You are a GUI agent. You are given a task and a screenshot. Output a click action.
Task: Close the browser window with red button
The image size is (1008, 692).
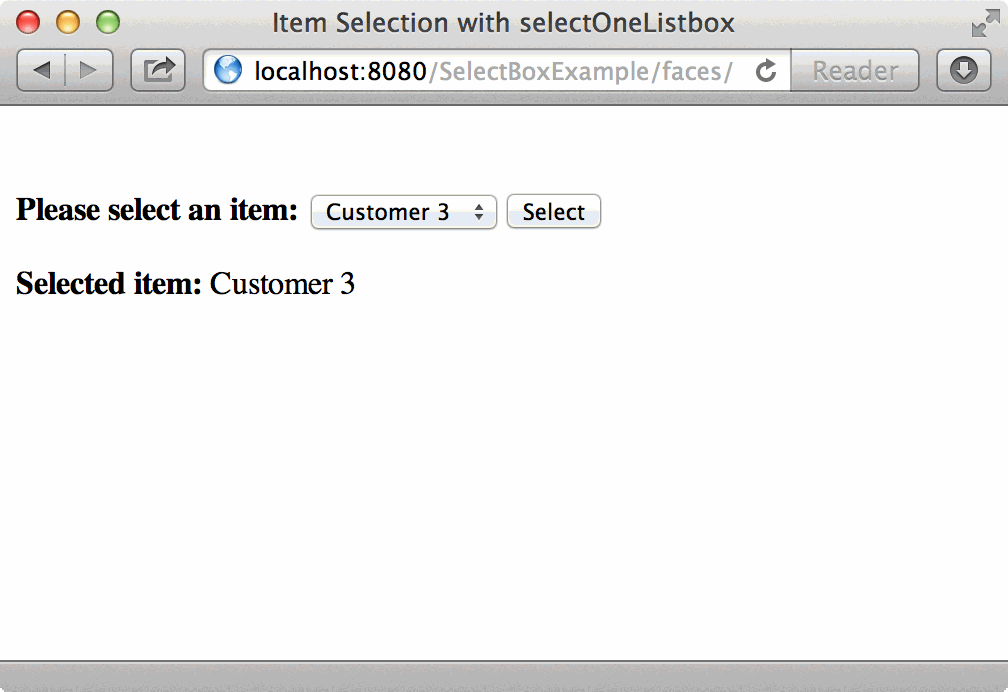click(x=29, y=22)
